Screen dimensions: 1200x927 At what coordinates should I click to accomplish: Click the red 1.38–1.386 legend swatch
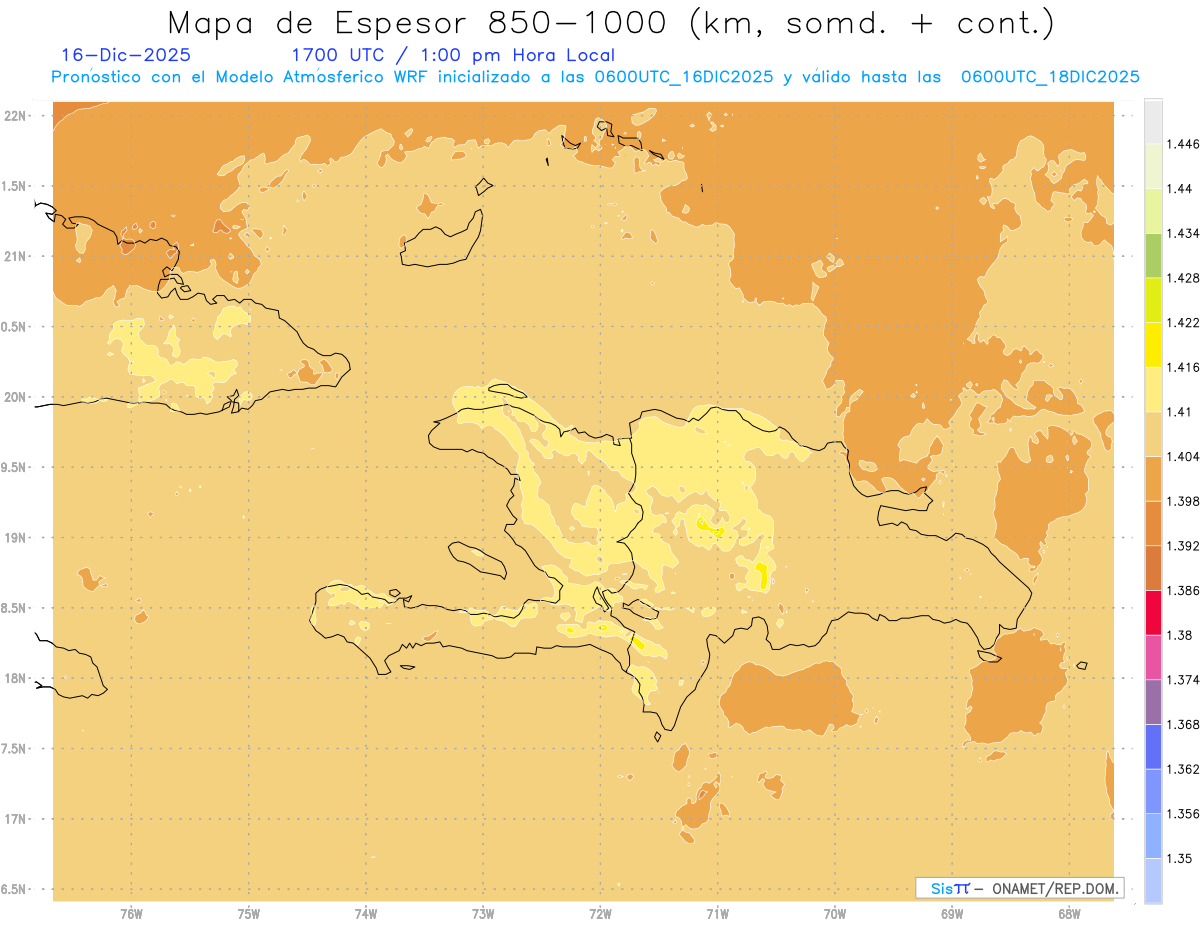click(1153, 613)
